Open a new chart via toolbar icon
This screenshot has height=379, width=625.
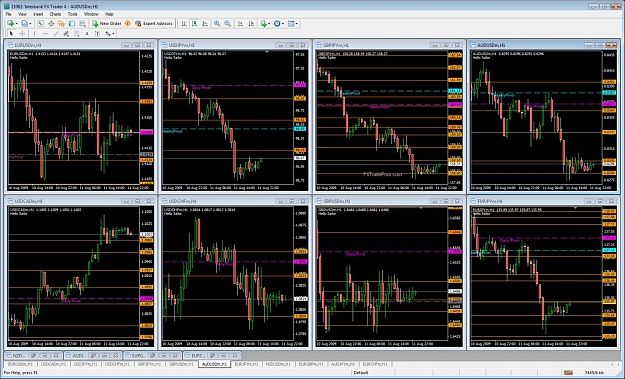[x=10, y=24]
